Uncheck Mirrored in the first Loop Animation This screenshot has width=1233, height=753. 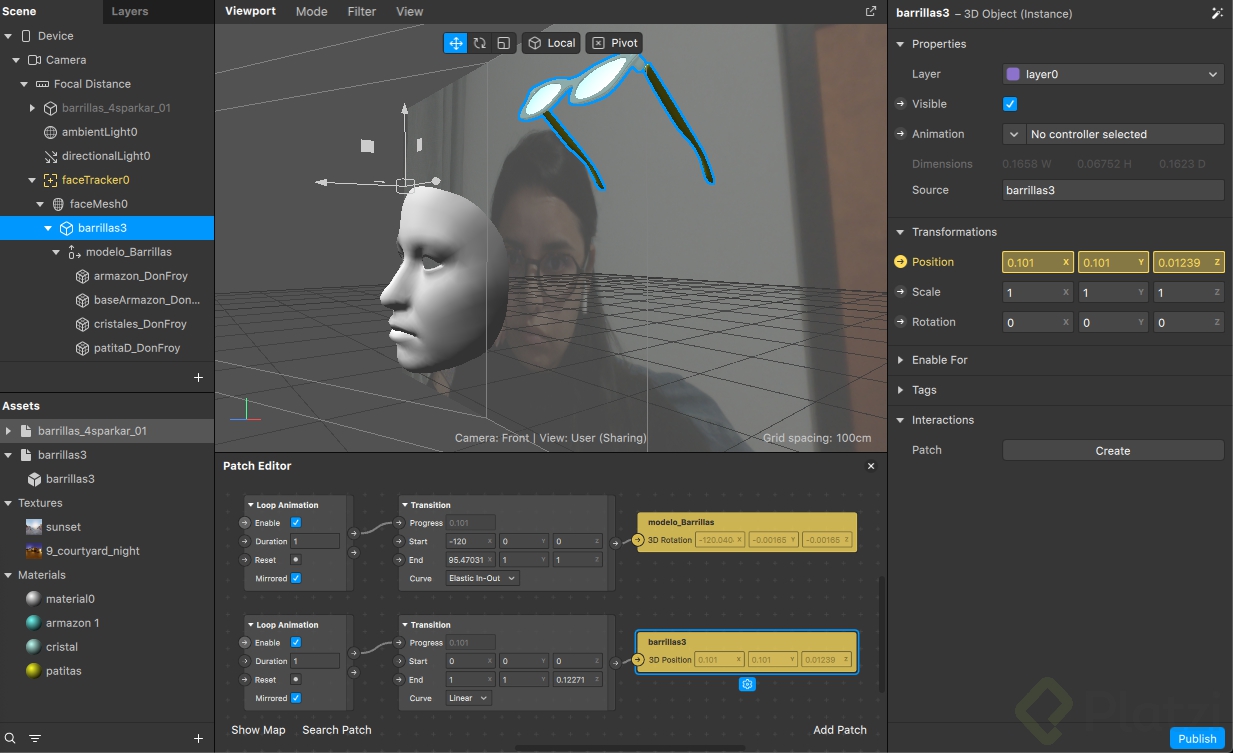pos(296,578)
